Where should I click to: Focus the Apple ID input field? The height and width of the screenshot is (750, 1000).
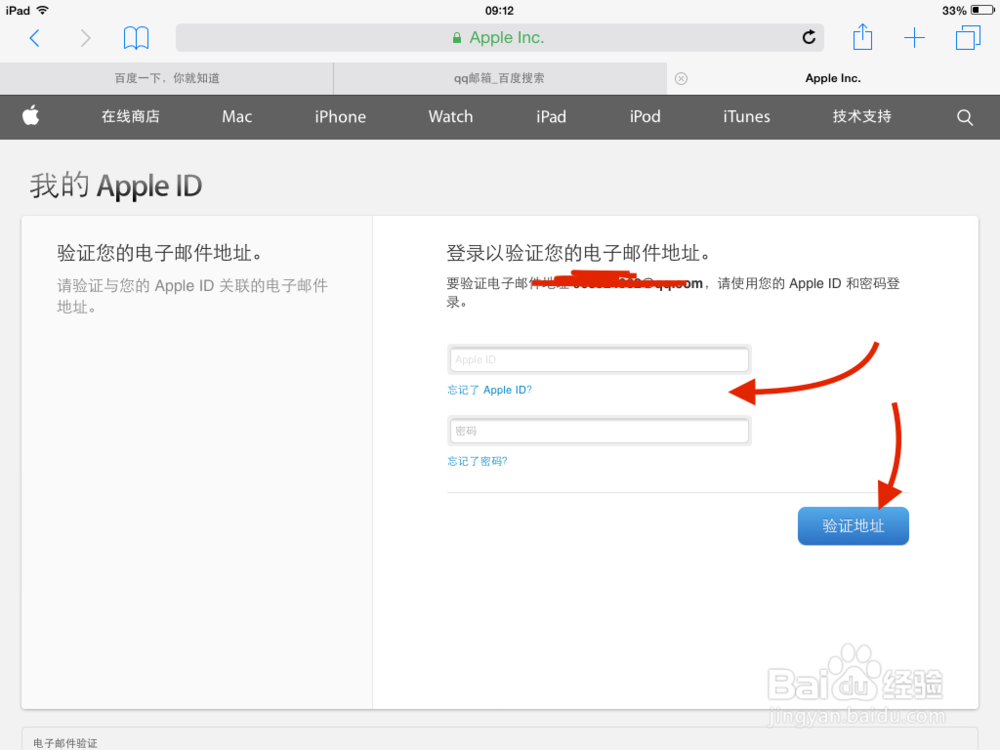pos(599,360)
